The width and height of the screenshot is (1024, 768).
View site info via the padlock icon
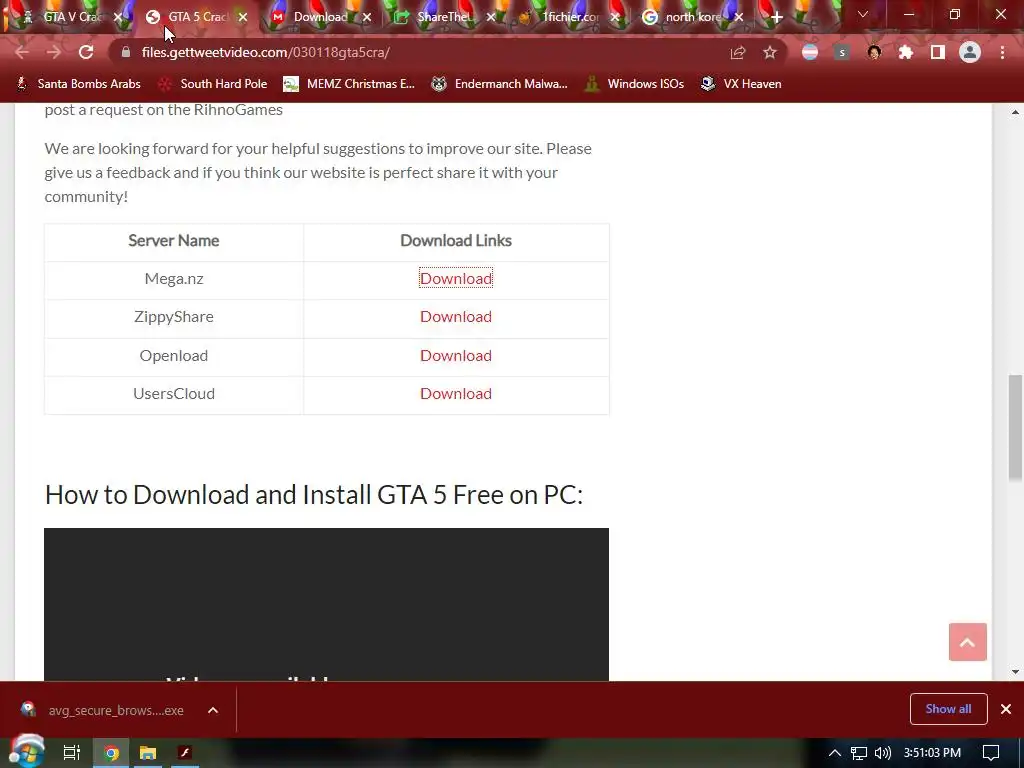[126, 52]
